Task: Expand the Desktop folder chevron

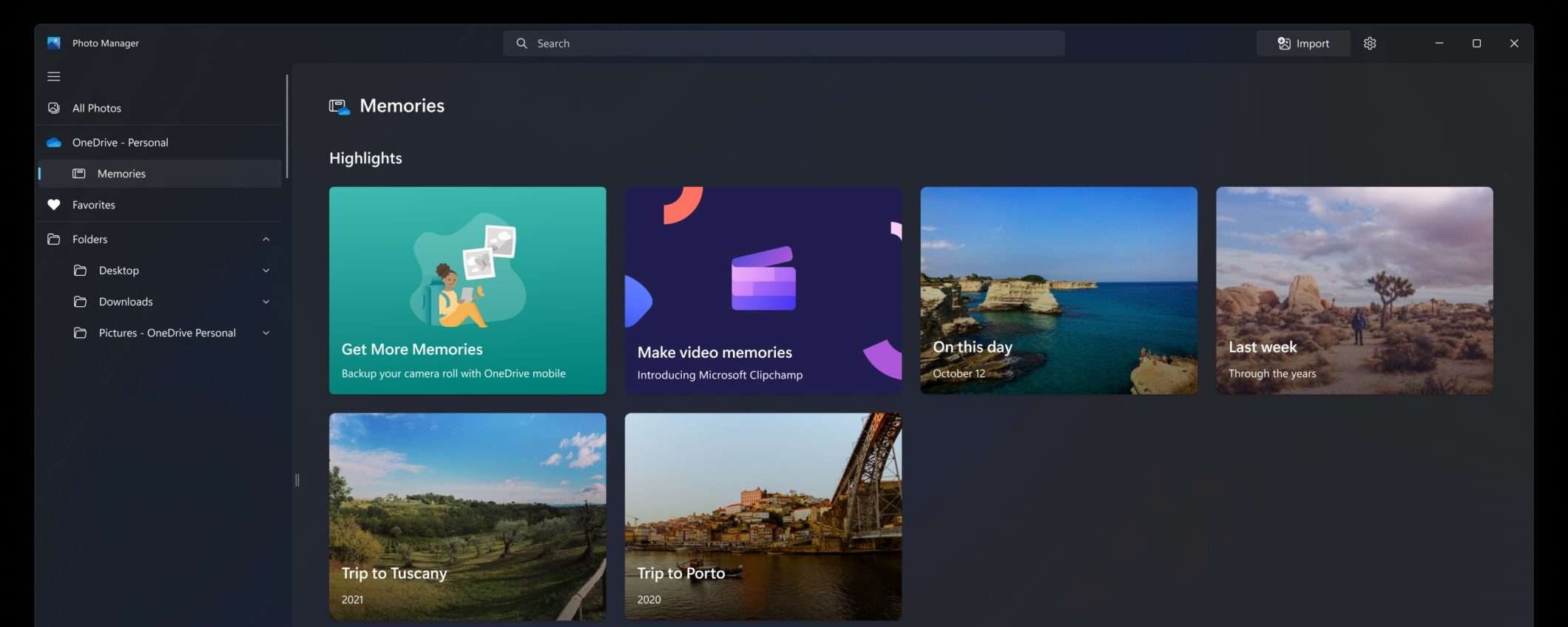Action: tap(266, 271)
